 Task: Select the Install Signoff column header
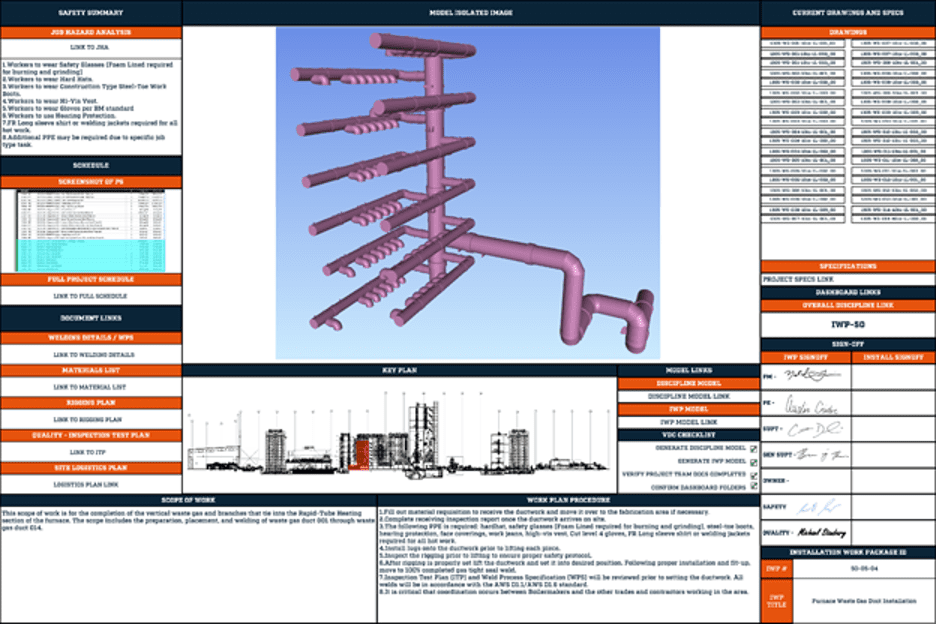click(894, 357)
